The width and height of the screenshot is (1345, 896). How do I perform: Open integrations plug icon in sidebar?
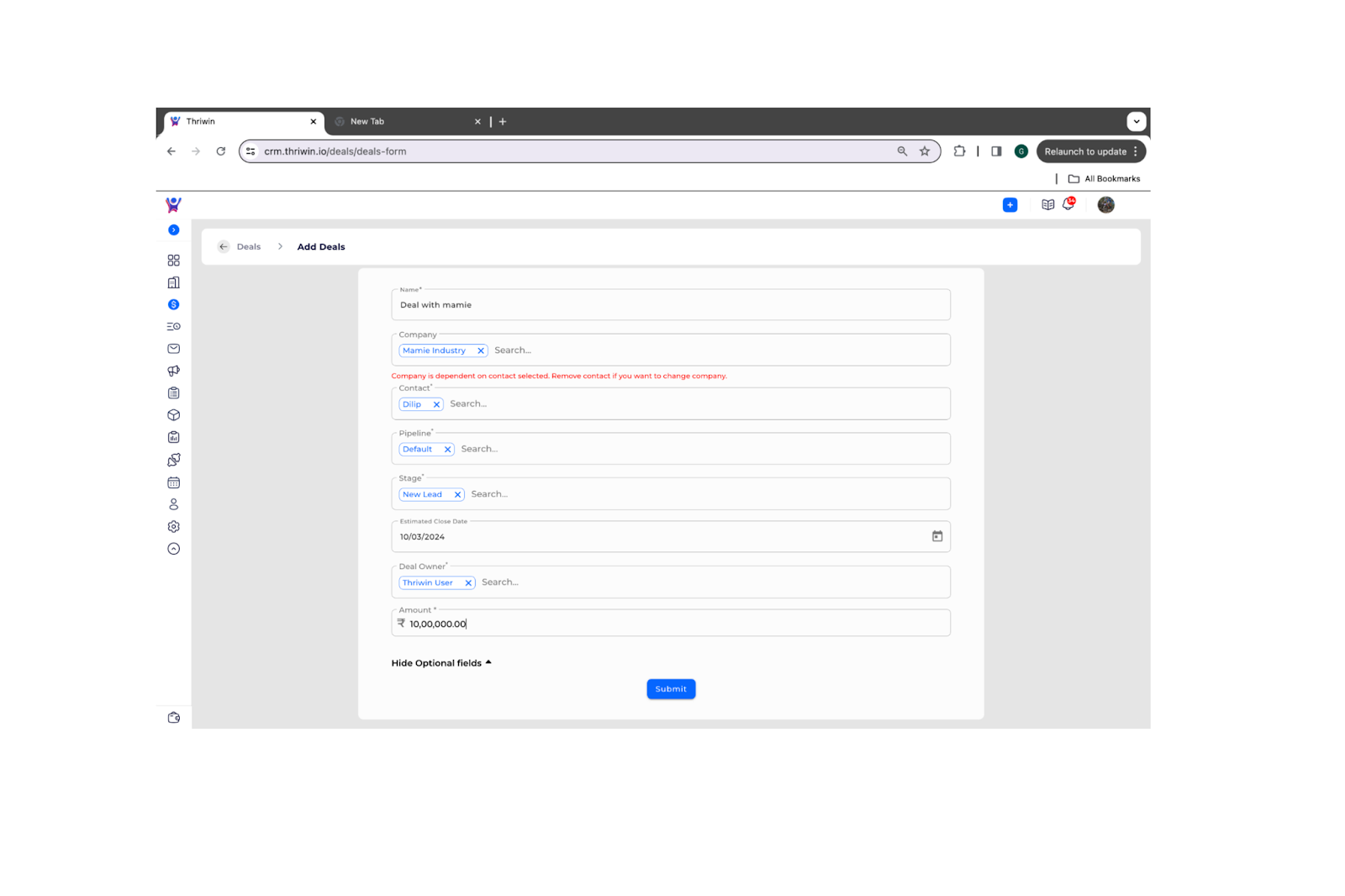tap(173, 460)
